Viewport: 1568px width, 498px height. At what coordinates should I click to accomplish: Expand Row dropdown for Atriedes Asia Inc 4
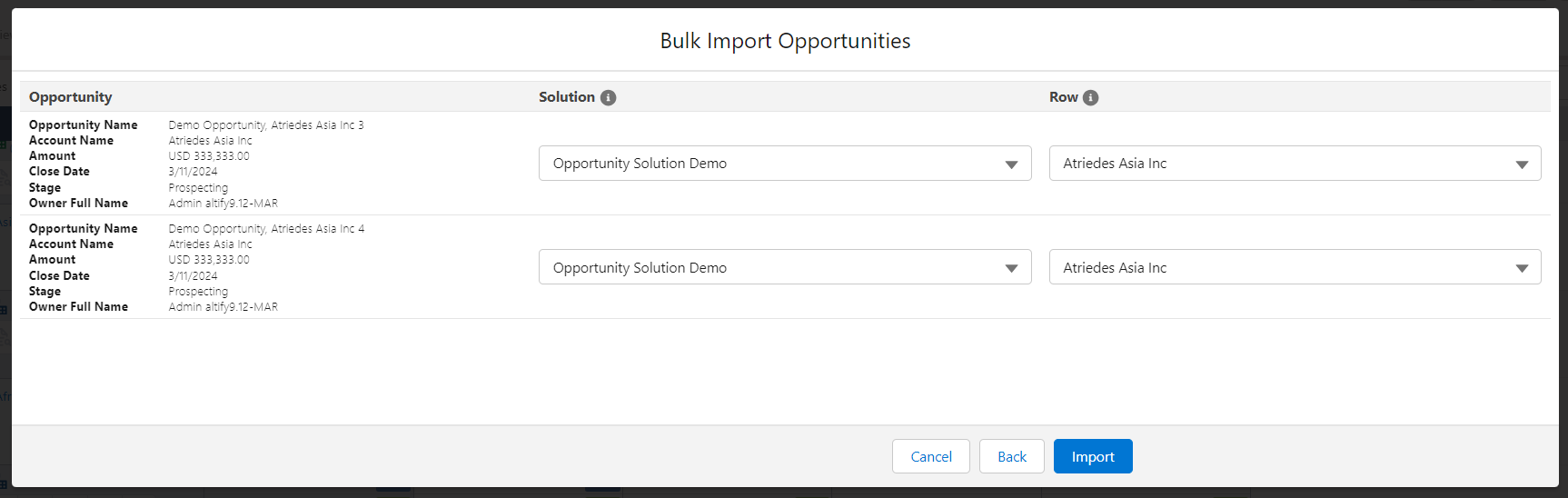pyautogui.click(x=1294, y=267)
